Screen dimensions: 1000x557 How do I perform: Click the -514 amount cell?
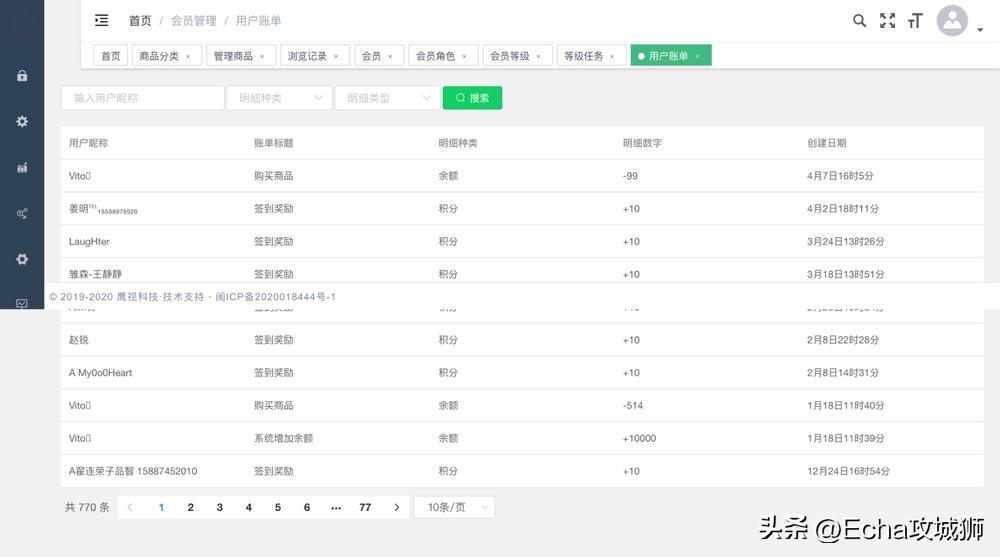pyautogui.click(x=633, y=405)
